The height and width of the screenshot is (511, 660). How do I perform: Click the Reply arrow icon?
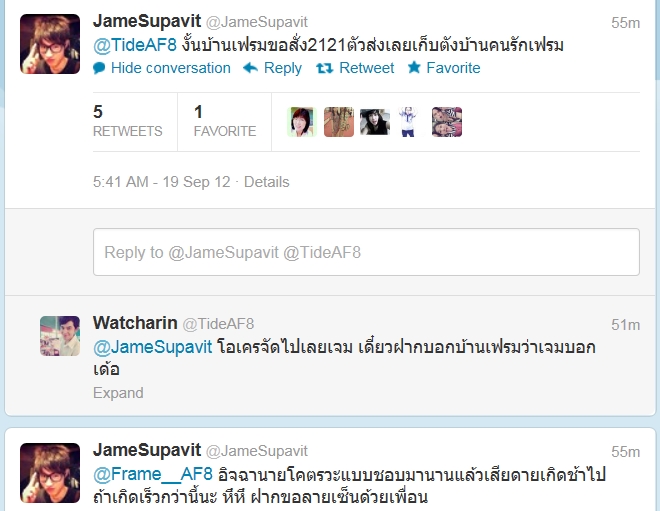click(x=250, y=68)
